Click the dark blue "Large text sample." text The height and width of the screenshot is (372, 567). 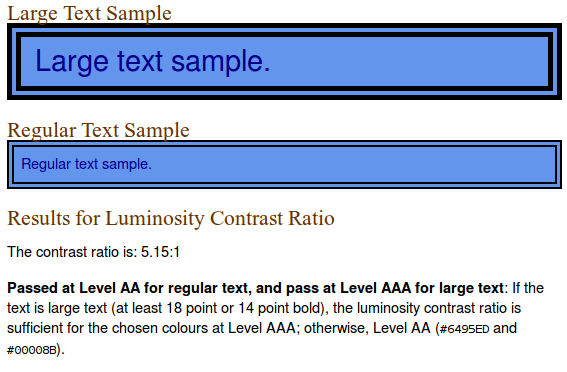tap(153, 61)
